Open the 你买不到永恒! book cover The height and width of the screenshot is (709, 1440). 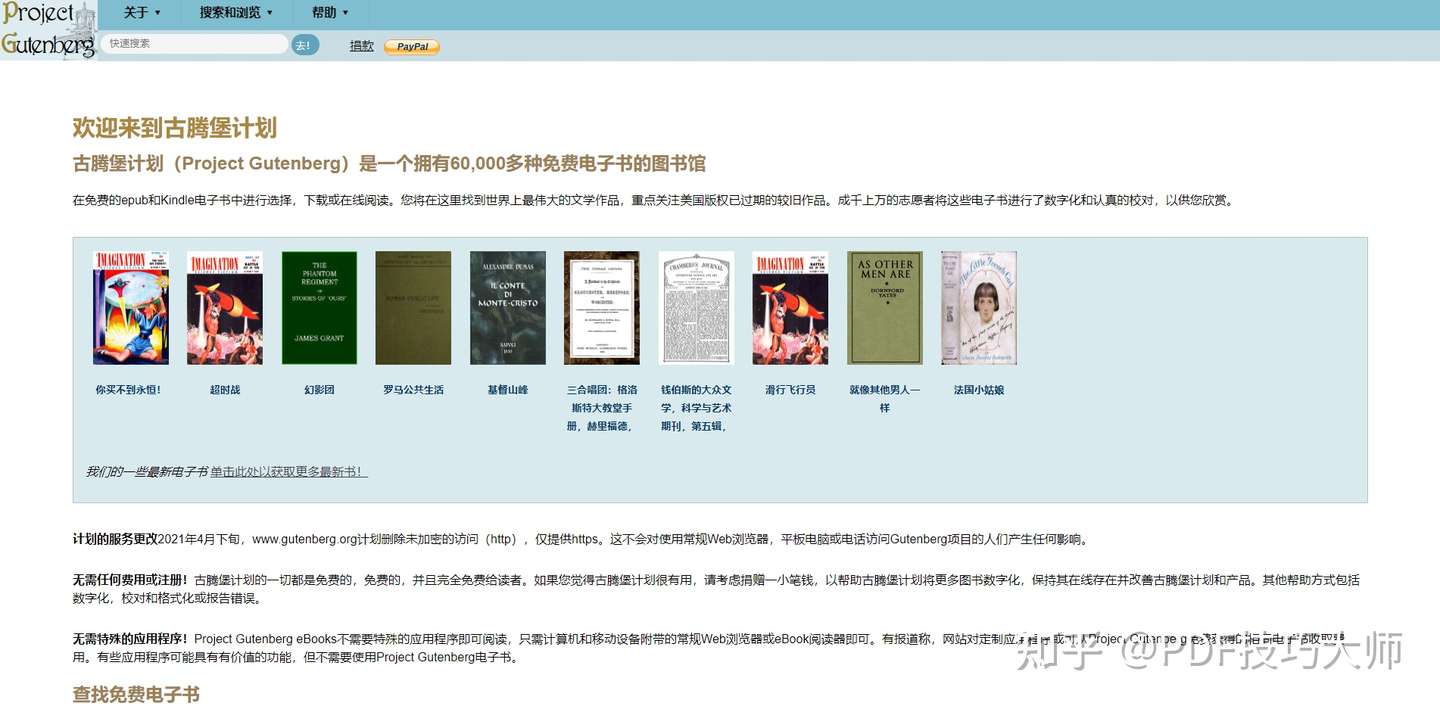pyautogui.click(x=131, y=308)
